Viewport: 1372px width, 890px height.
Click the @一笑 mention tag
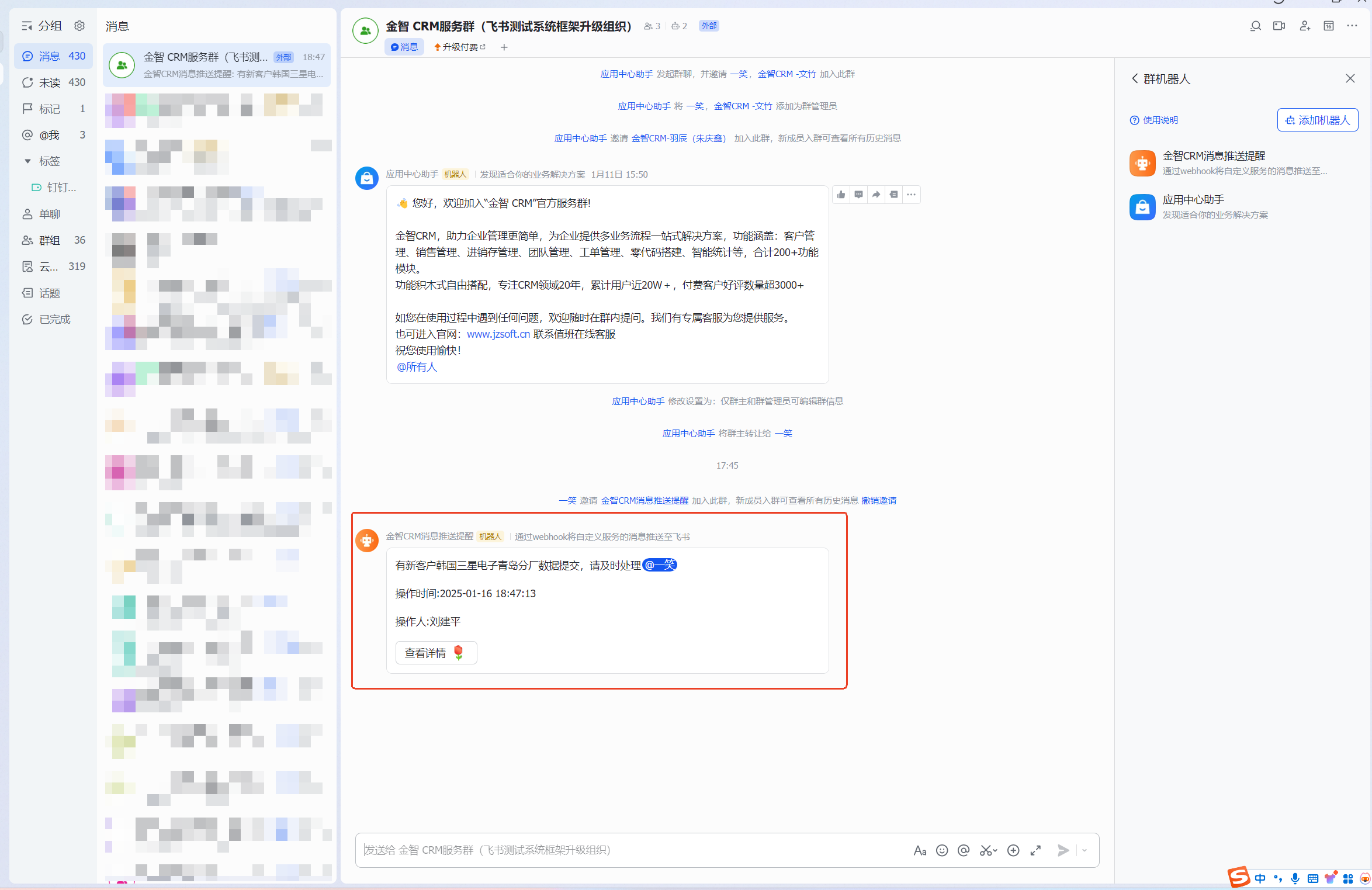[x=660, y=565]
